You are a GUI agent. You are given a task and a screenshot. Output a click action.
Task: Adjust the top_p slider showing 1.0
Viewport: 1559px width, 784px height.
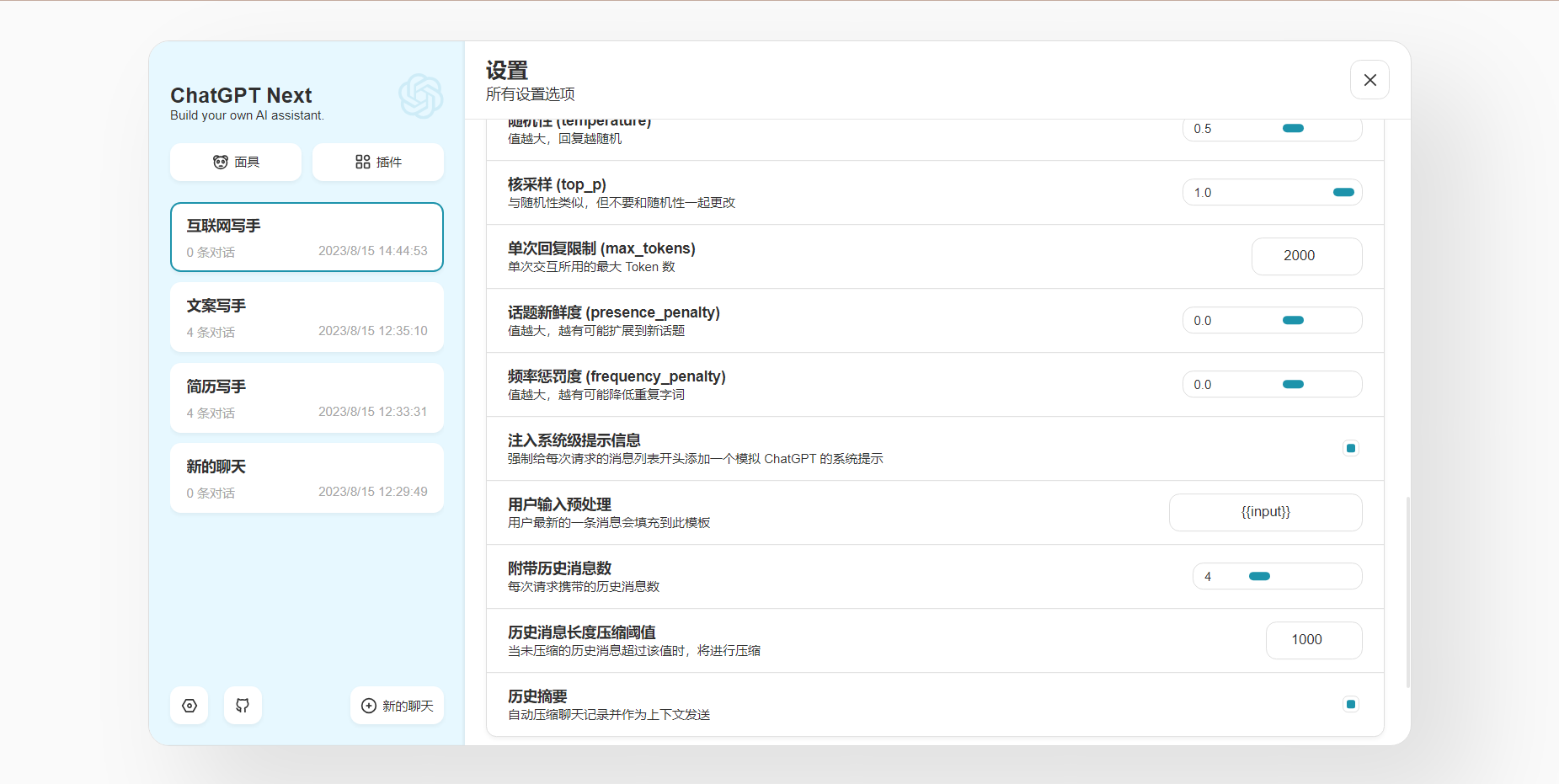click(x=1273, y=192)
